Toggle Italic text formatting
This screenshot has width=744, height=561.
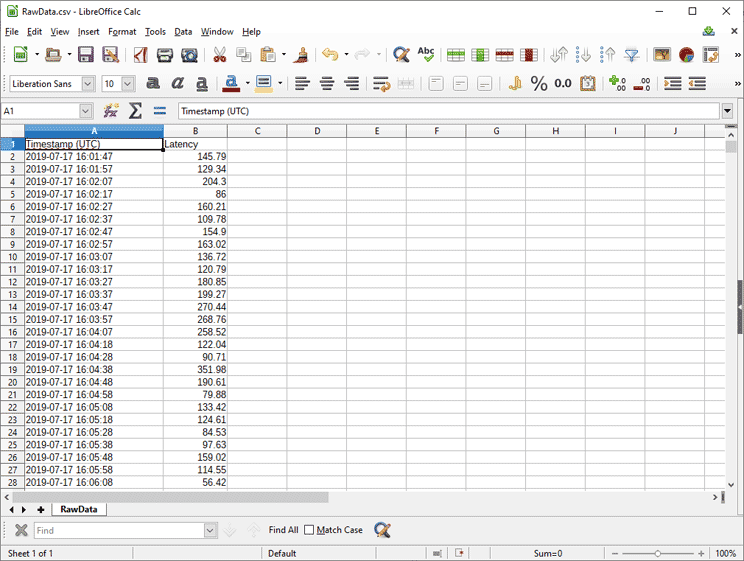click(x=177, y=84)
